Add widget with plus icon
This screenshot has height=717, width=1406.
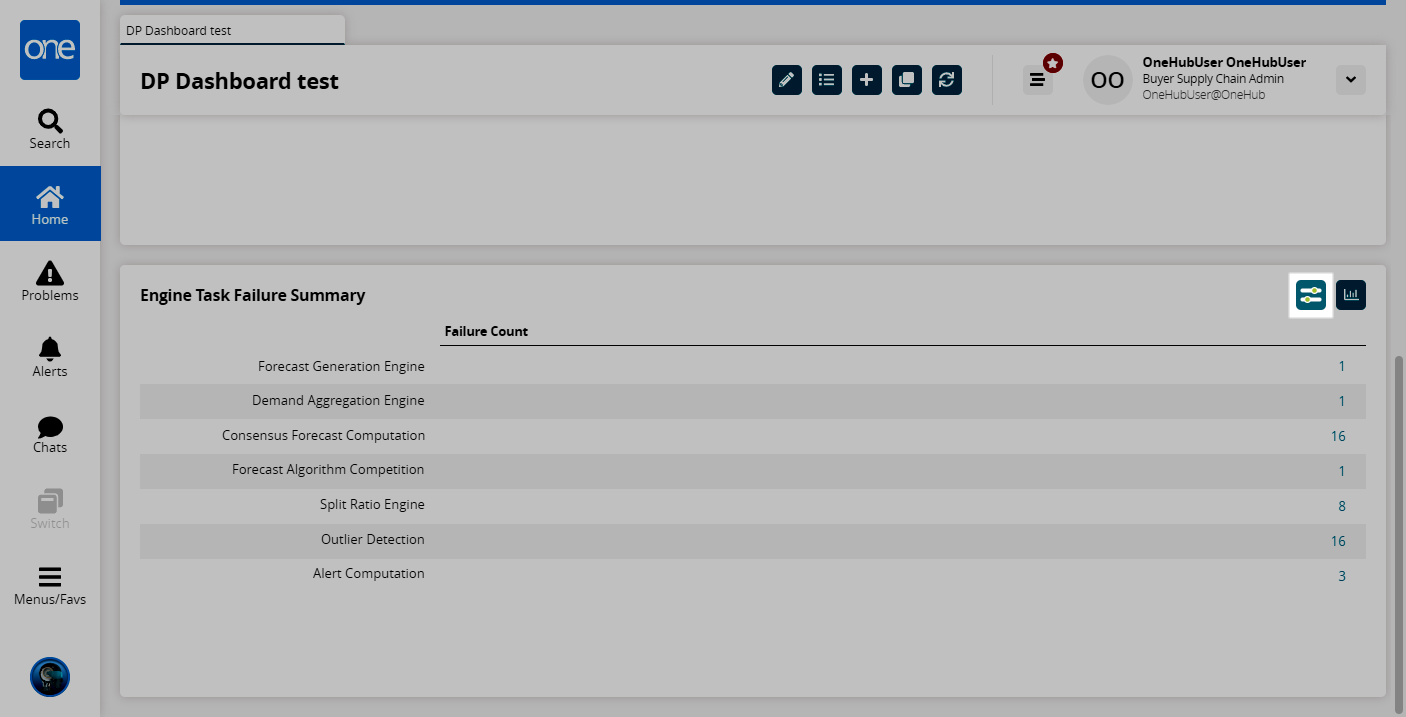867,80
